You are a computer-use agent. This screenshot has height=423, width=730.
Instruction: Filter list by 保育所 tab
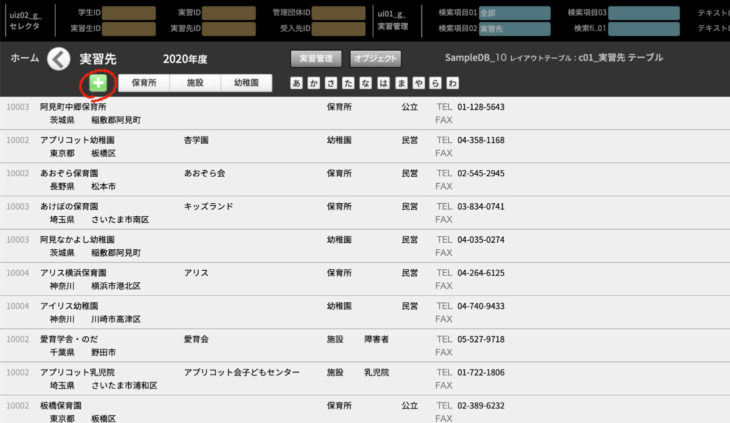pyautogui.click(x=144, y=83)
